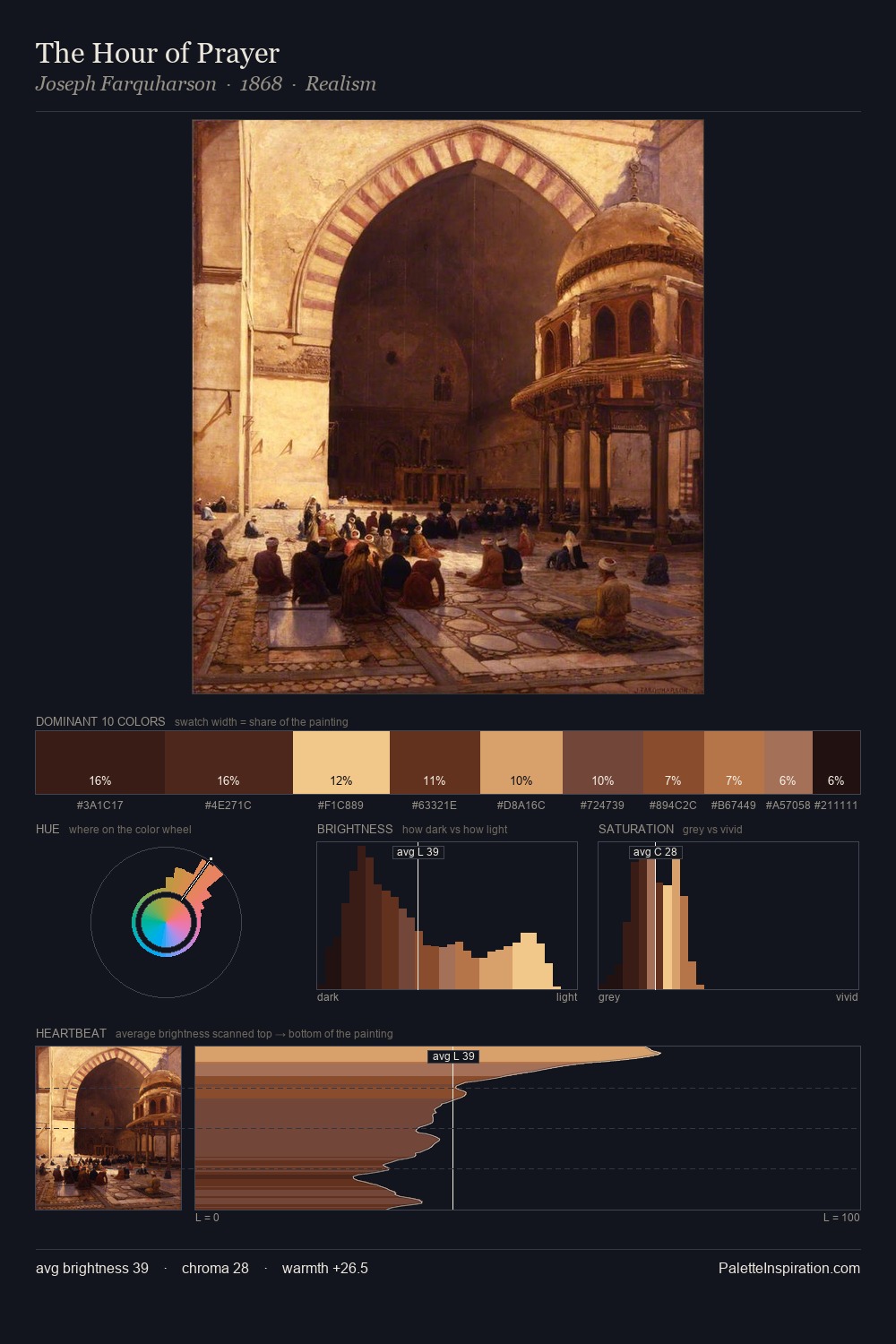This screenshot has height=1344, width=896.
Task: Click the small painting thumbnail beside heartbeat chart
Action: pyautogui.click(x=108, y=1128)
